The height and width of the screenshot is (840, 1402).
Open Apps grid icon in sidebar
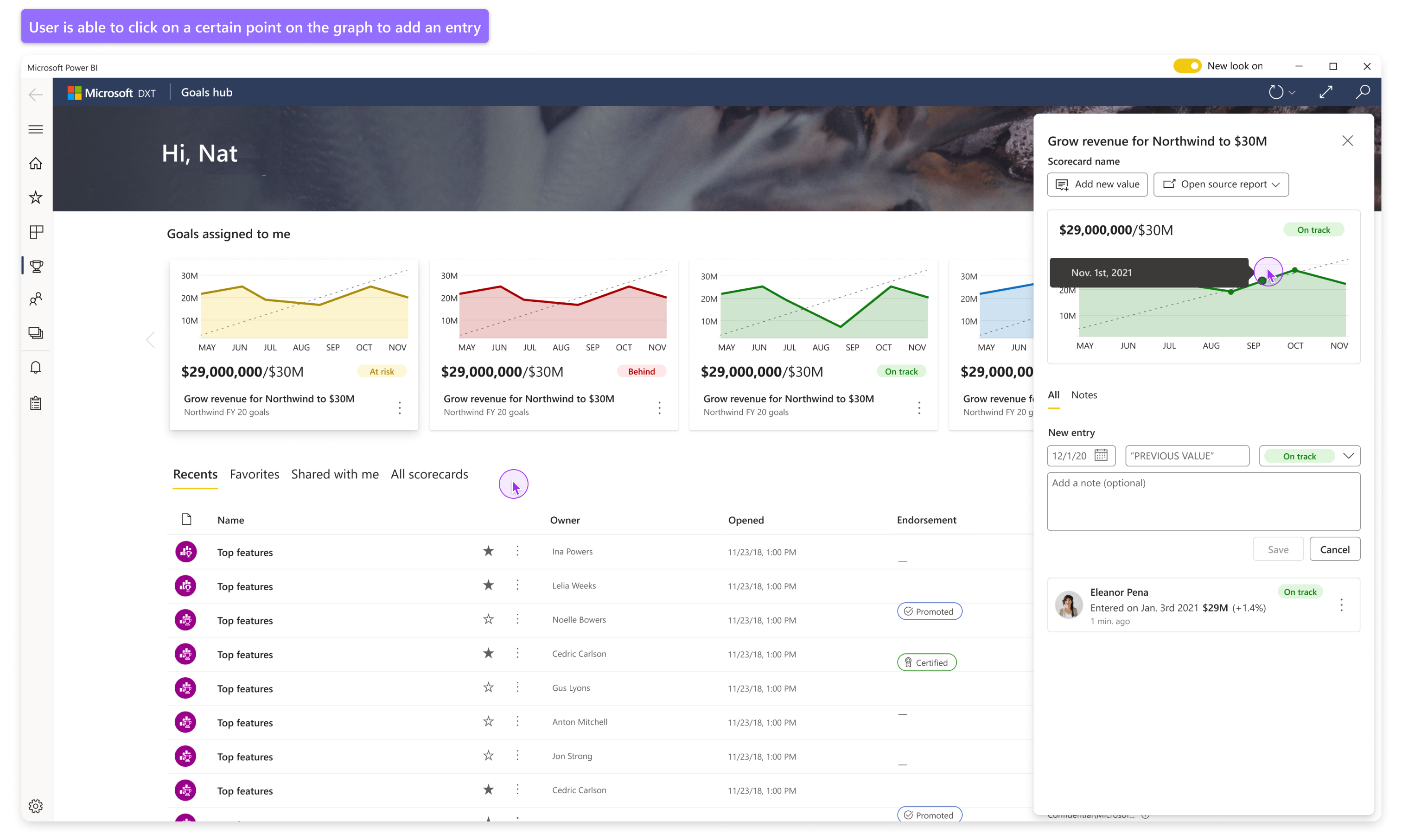pyautogui.click(x=36, y=231)
